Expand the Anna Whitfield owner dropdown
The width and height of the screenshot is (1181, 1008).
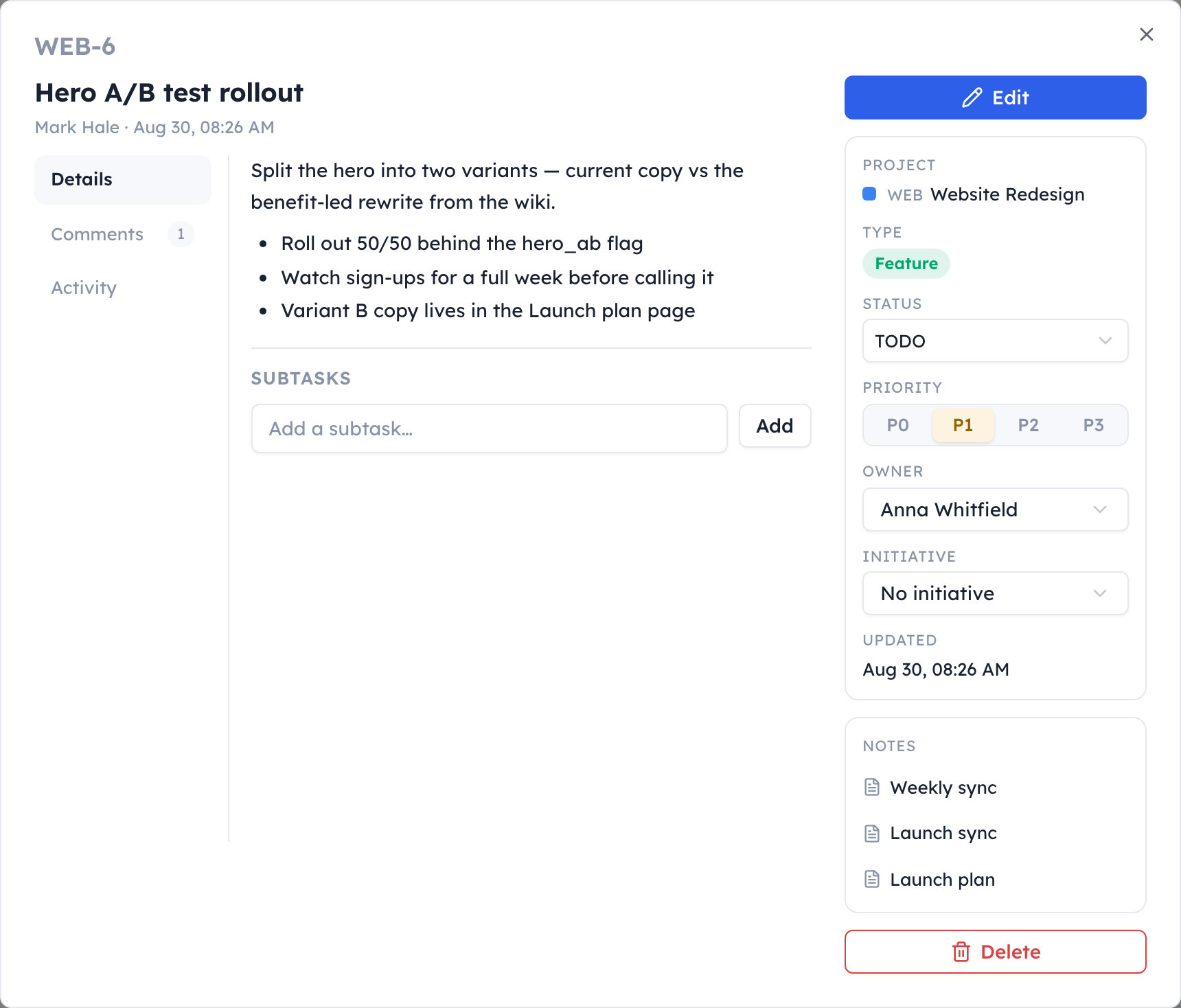click(995, 509)
